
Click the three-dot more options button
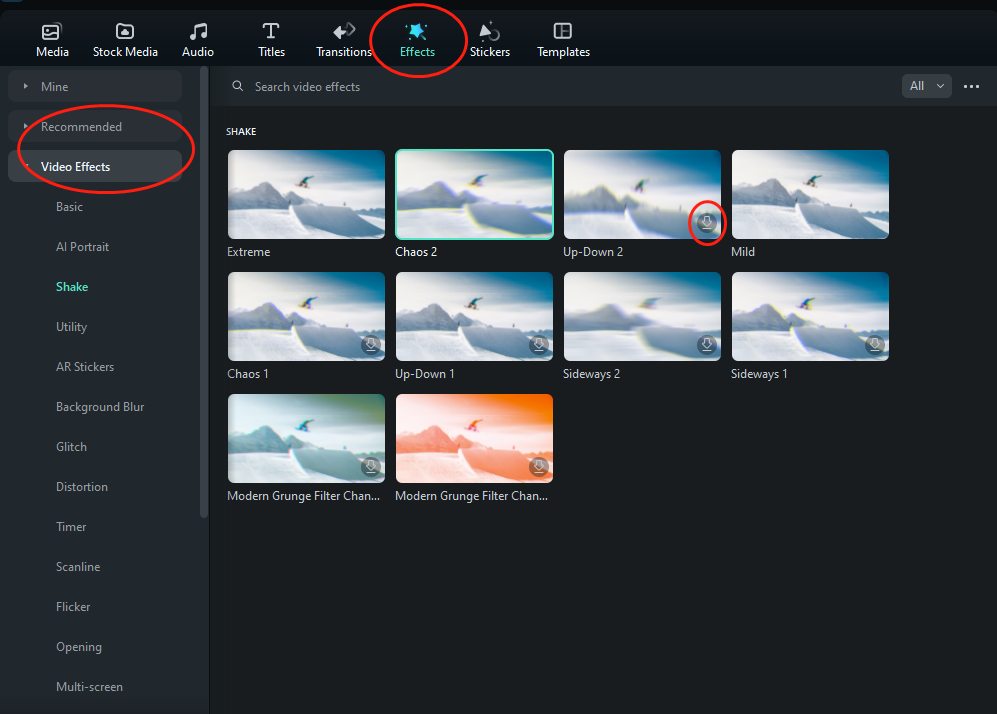tap(971, 87)
